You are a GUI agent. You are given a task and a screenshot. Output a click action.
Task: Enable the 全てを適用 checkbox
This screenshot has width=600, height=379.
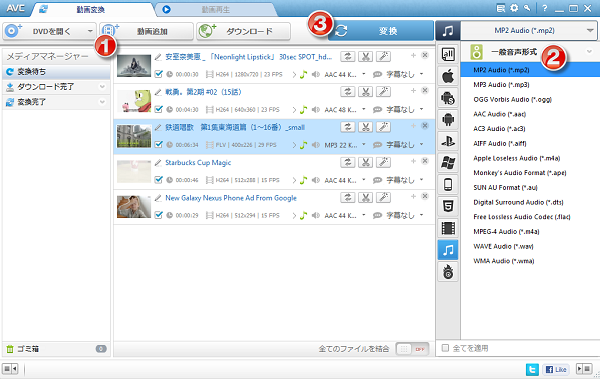(445, 348)
